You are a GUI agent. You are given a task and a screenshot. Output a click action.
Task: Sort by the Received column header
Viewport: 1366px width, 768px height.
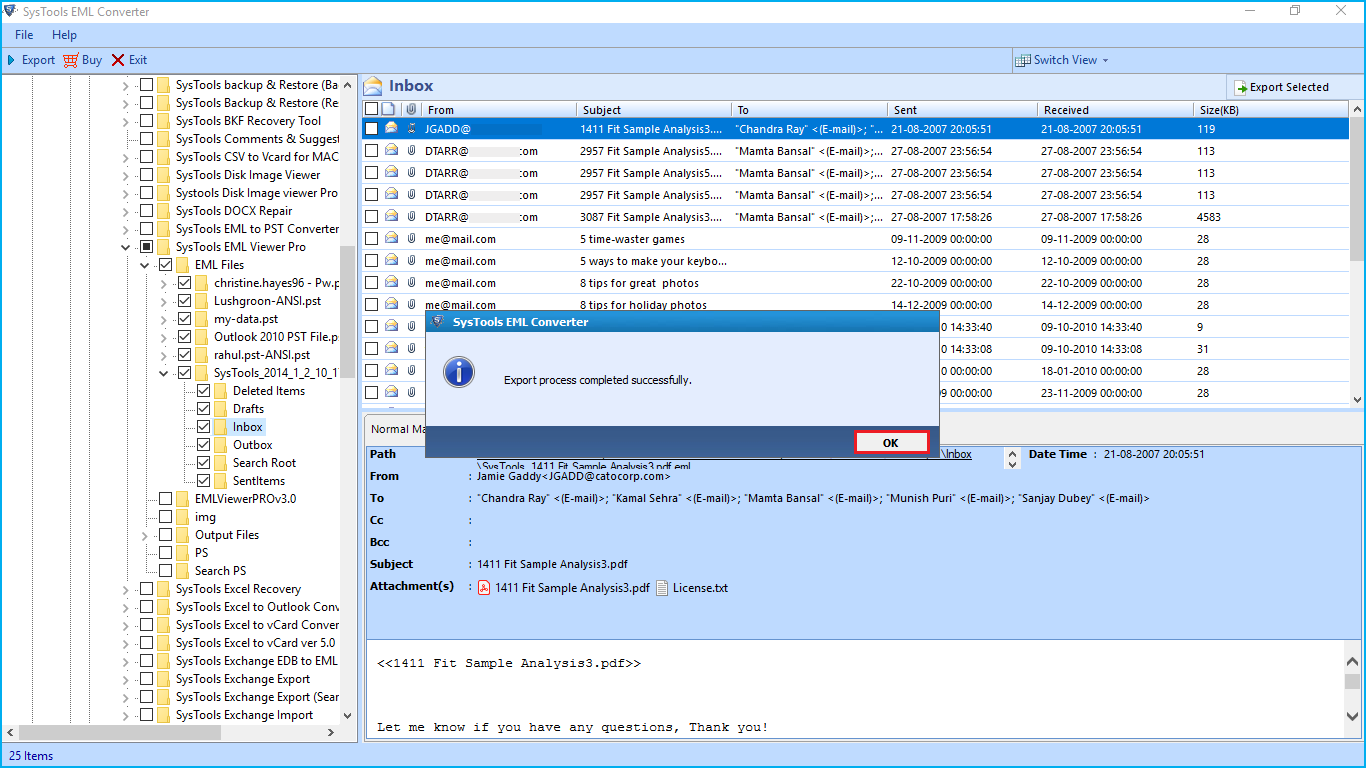(1115, 109)
